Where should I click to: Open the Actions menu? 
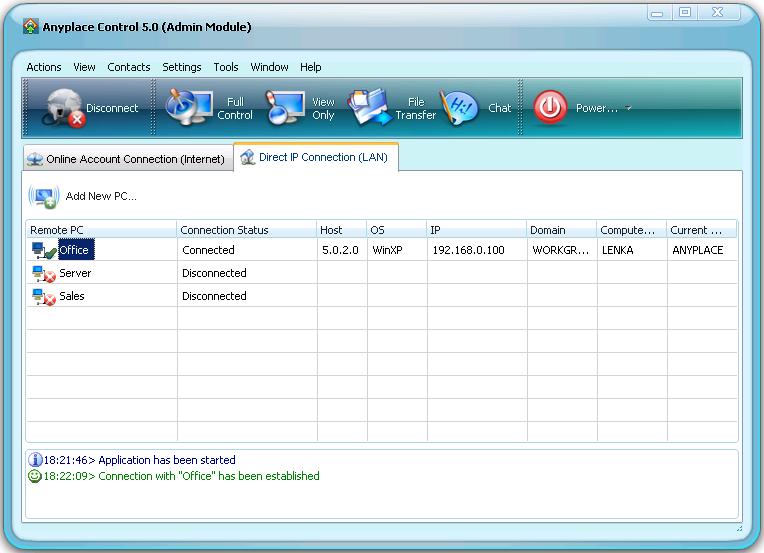point(44,67)
